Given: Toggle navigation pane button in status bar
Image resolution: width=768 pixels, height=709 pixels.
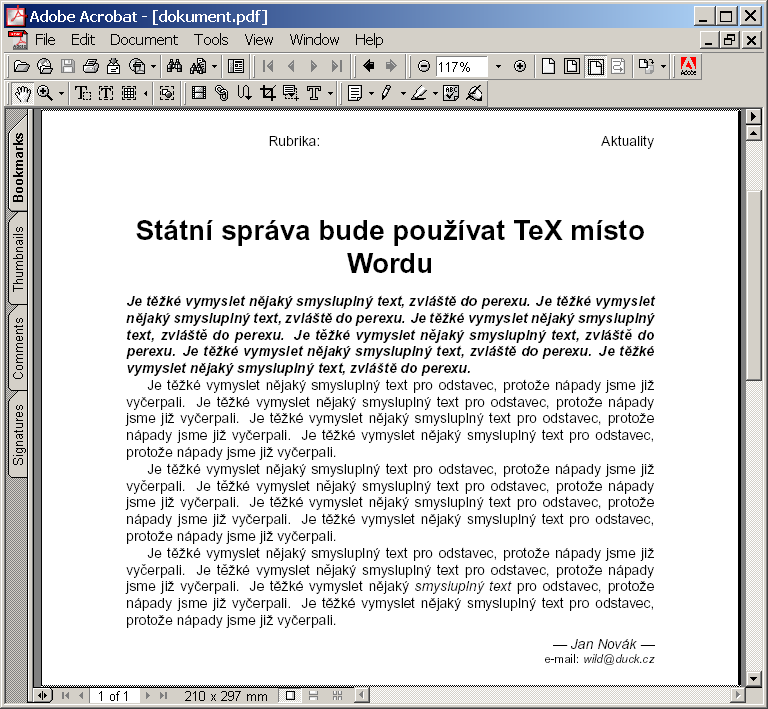Looking at the screenshot, I should click(x=43, y=696).
